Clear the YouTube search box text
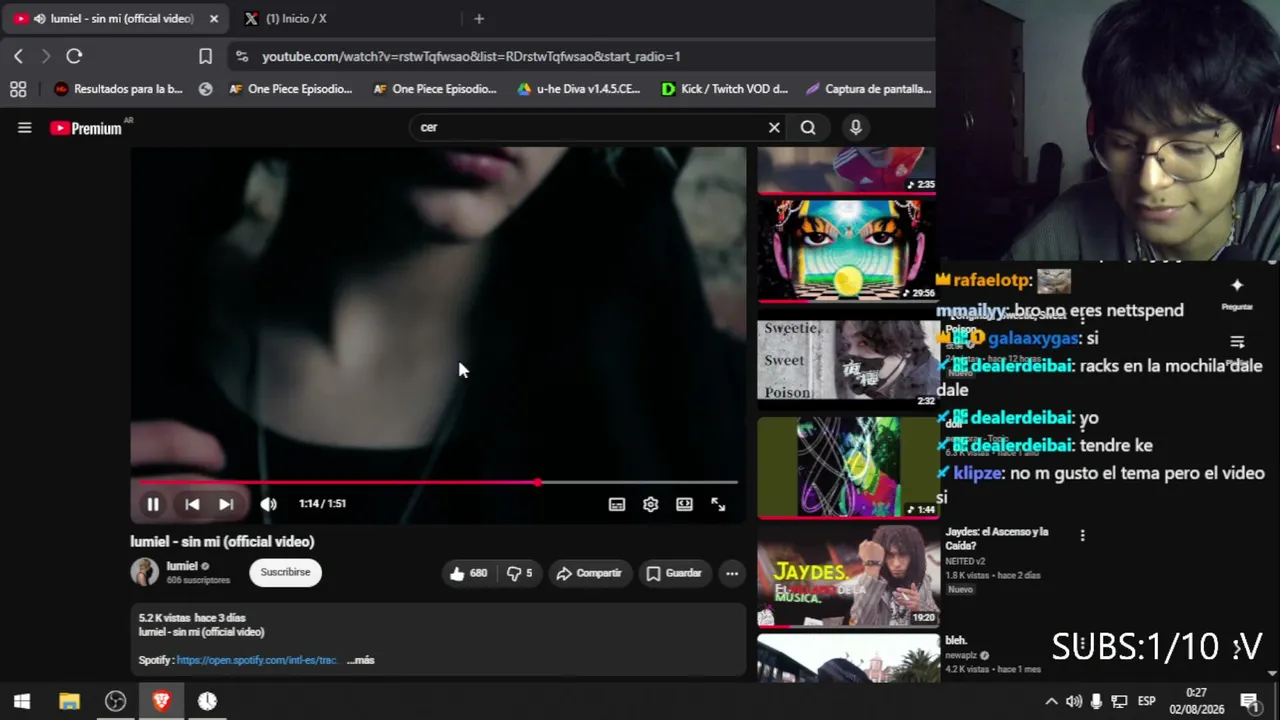Image resolution: width=1280 pixels, height=720 pixels. (774, 128)
